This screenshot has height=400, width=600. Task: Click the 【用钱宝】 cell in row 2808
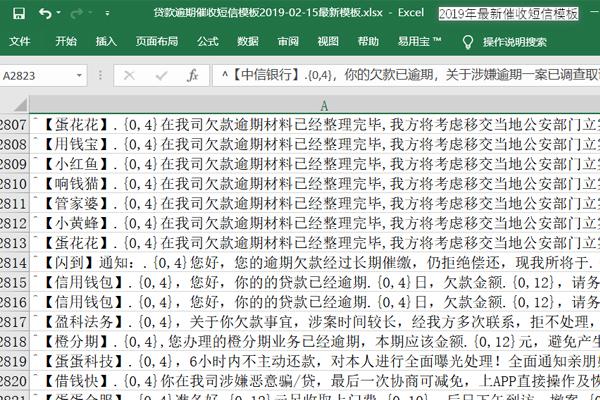pyautogui.click(x=315, y=144)
